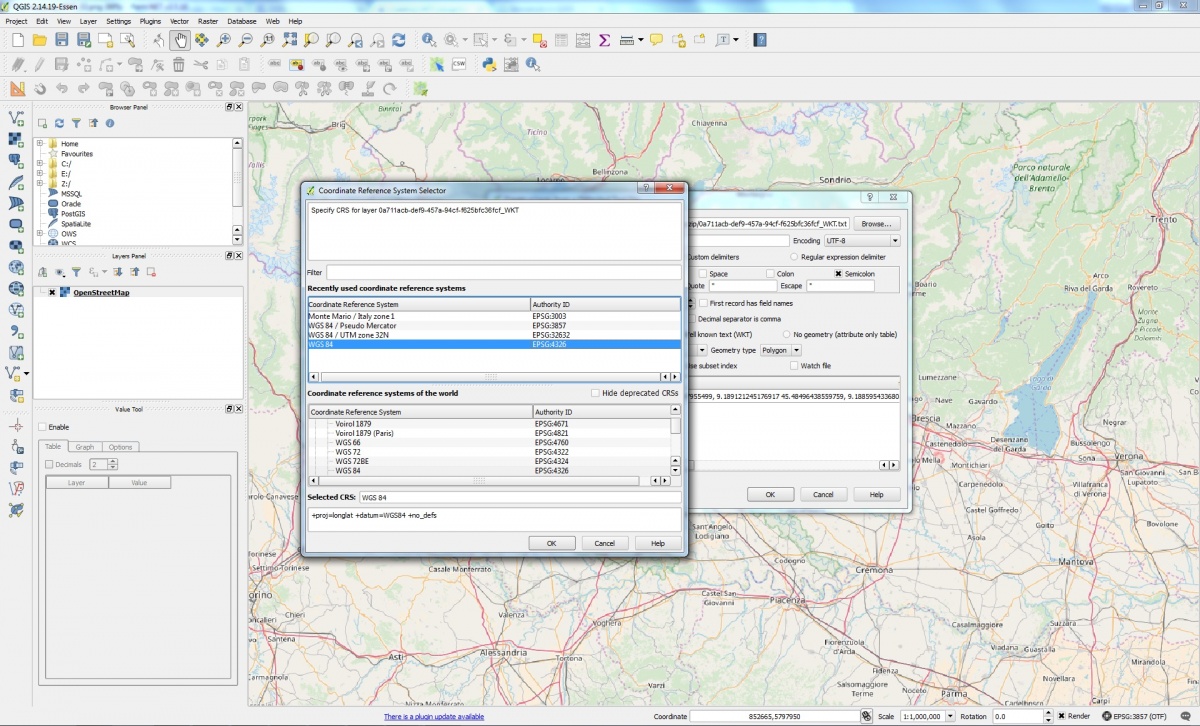Expand the OWS node in browser
The image size is (1200, 726).
click(41, 234)
